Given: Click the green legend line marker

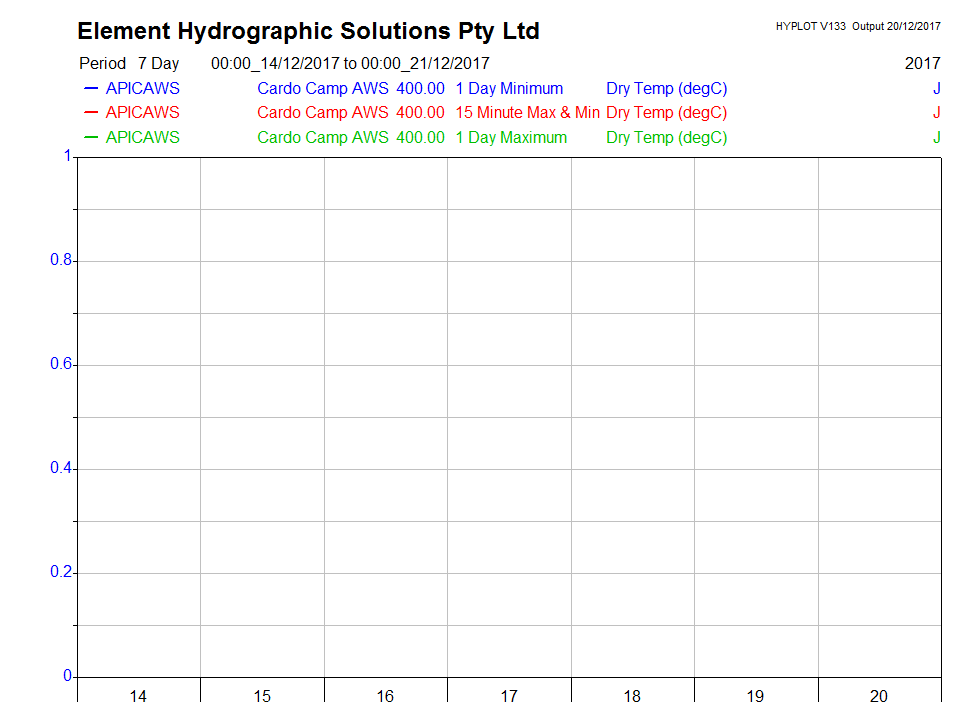Looking at the screenshot, I should (x=91, y=138).
